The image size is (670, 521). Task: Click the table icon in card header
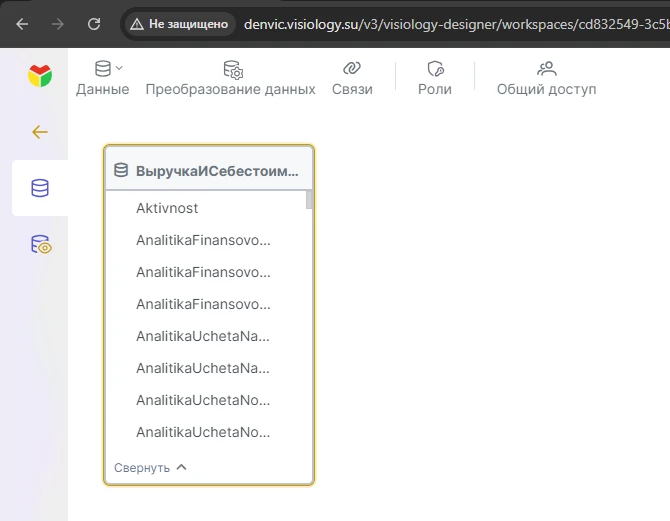point(121,170)
